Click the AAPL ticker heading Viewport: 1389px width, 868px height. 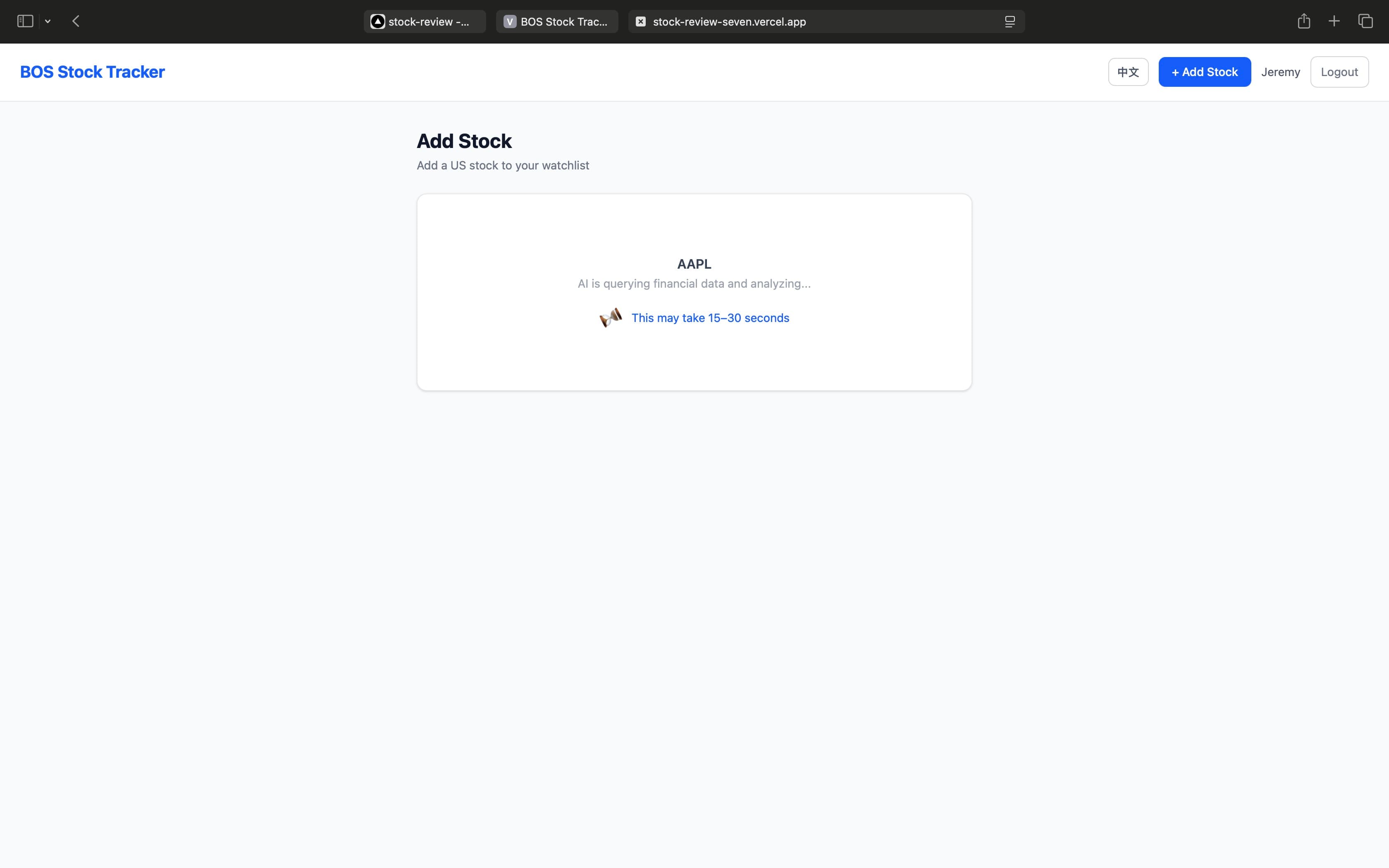pyautogui.click(x=694, y=264)
